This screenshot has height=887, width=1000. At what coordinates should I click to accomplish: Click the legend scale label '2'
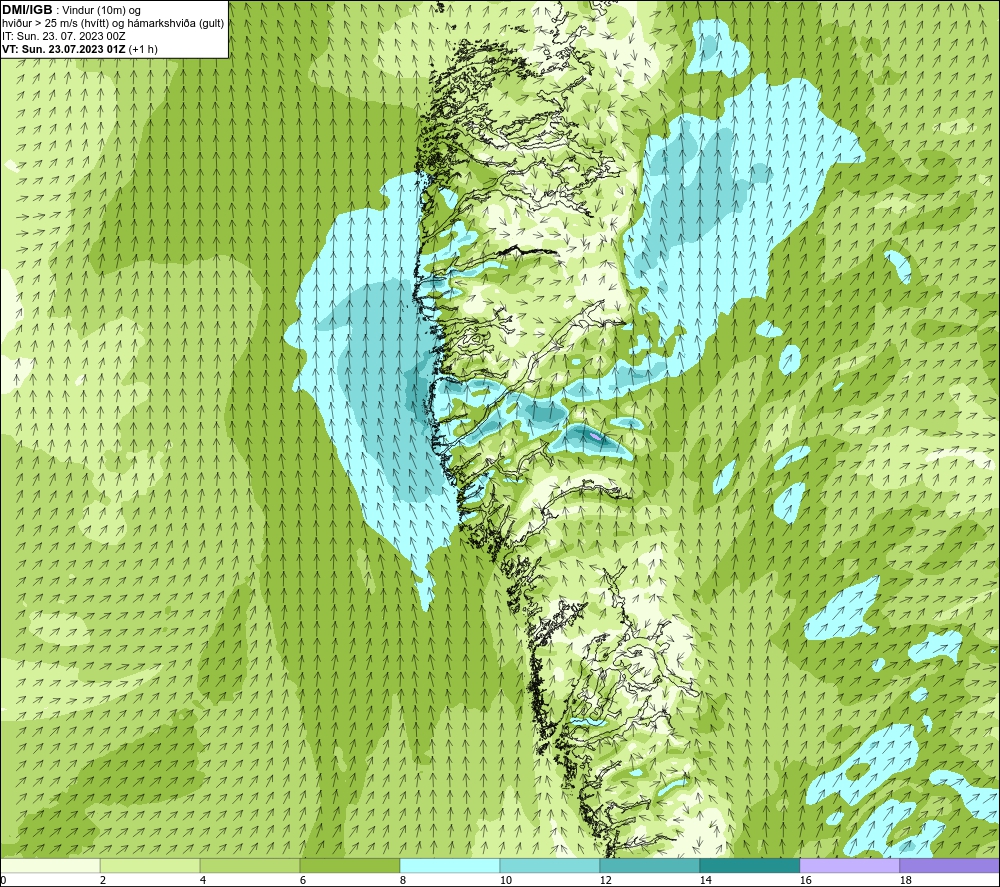[103, 880]
